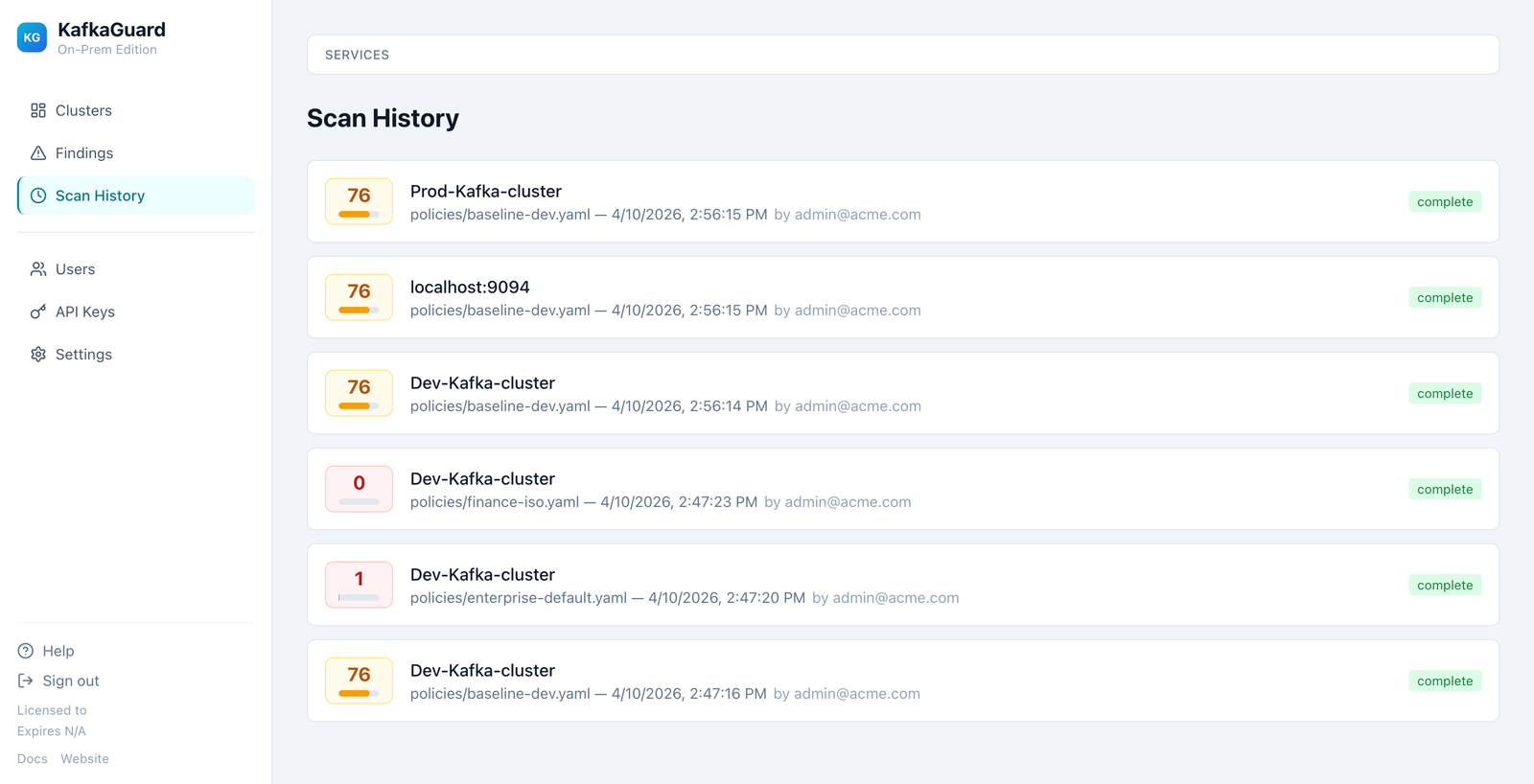Click the Help question mark icon
The height and width of the screenshot is (784, 1534).
pyautogui.click(x=26, y=651)
